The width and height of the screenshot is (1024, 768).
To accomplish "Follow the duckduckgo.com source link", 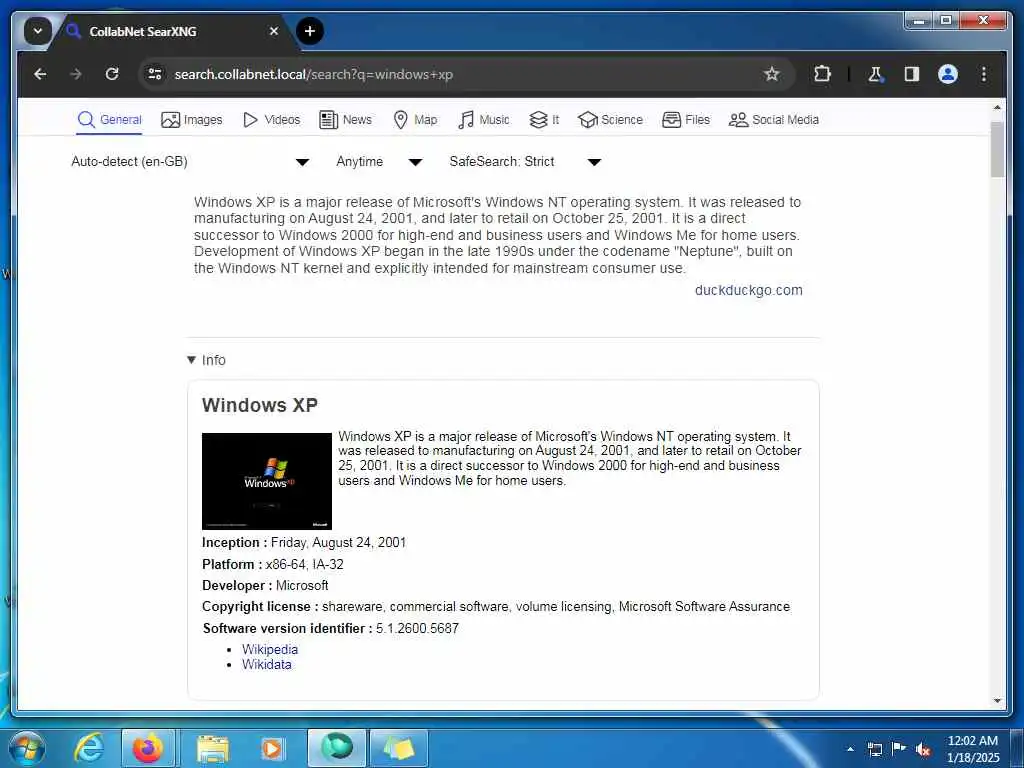I will click(748, 291).
